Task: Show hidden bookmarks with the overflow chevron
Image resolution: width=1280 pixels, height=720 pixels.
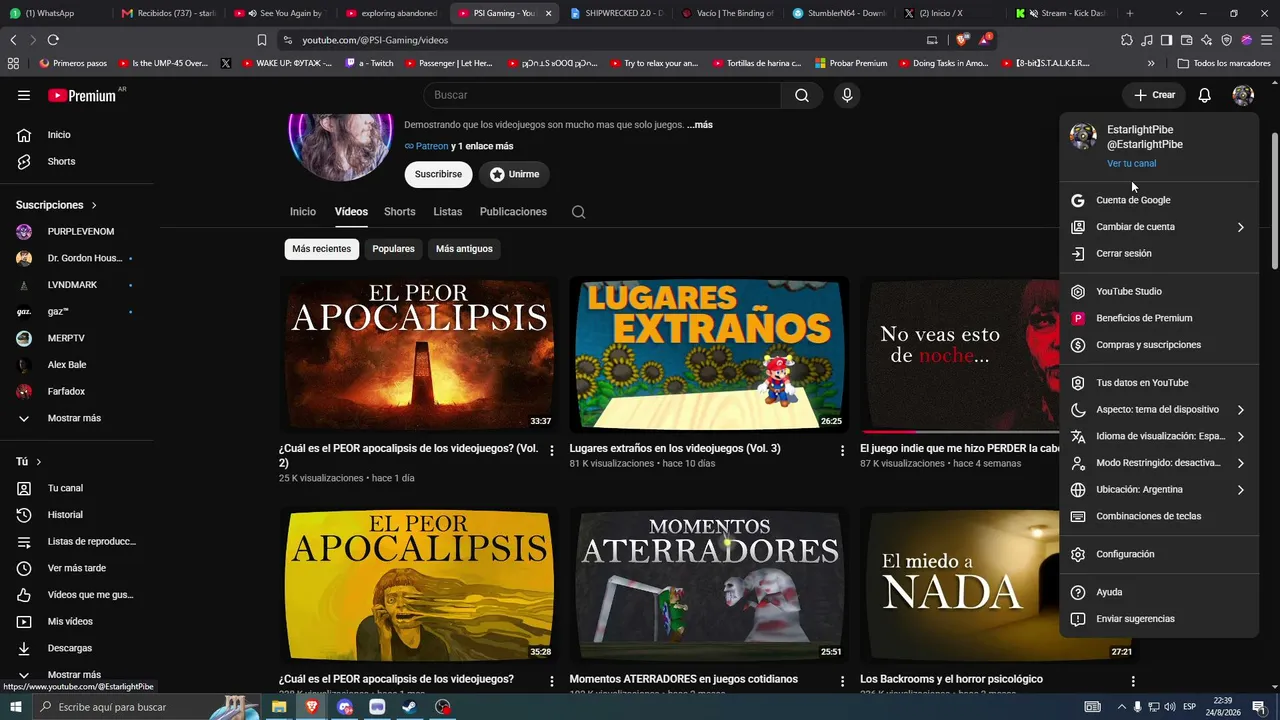Action: [x=1151, y=63]
